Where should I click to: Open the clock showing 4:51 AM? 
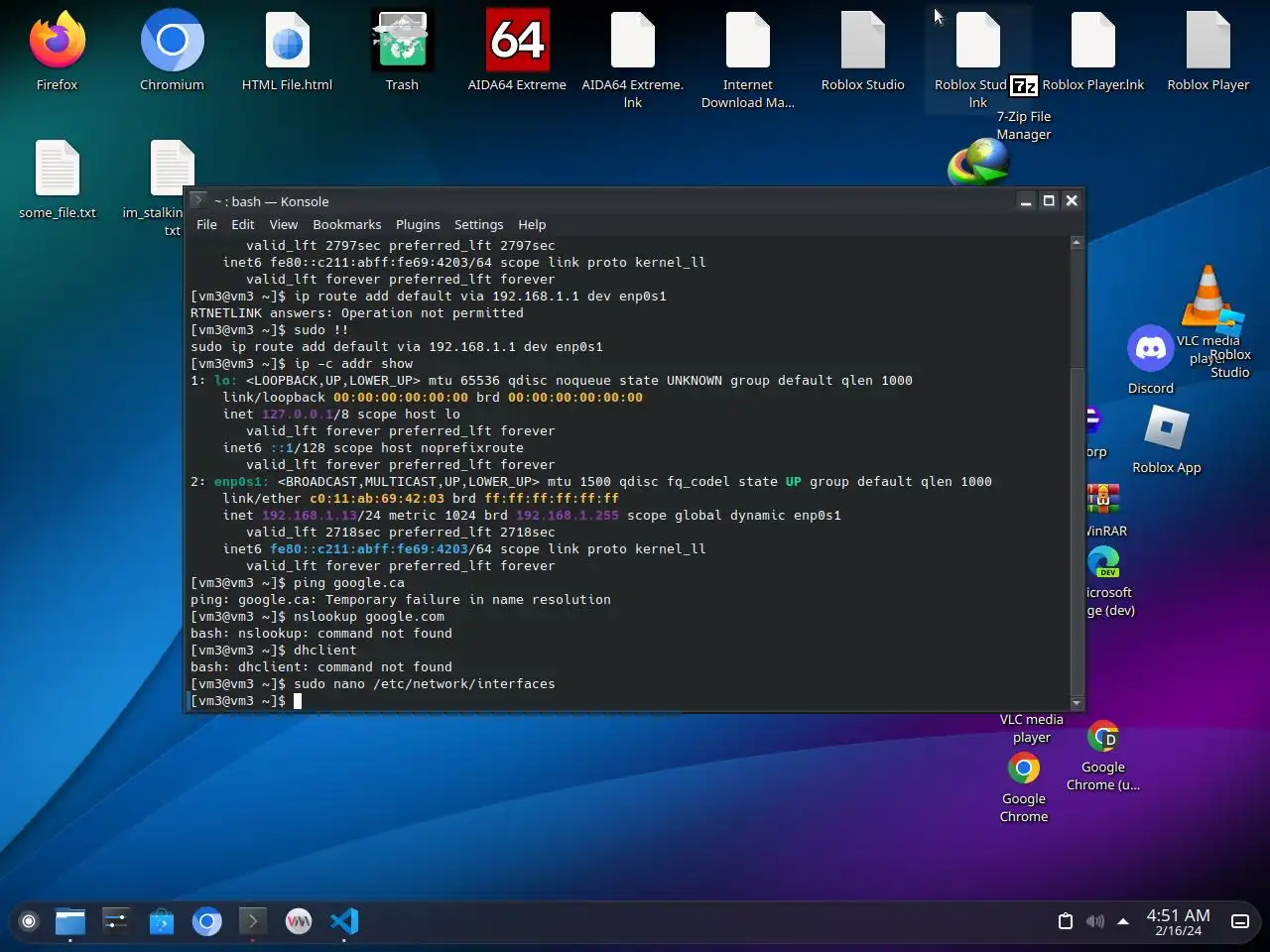click(x=1178, y=921)
